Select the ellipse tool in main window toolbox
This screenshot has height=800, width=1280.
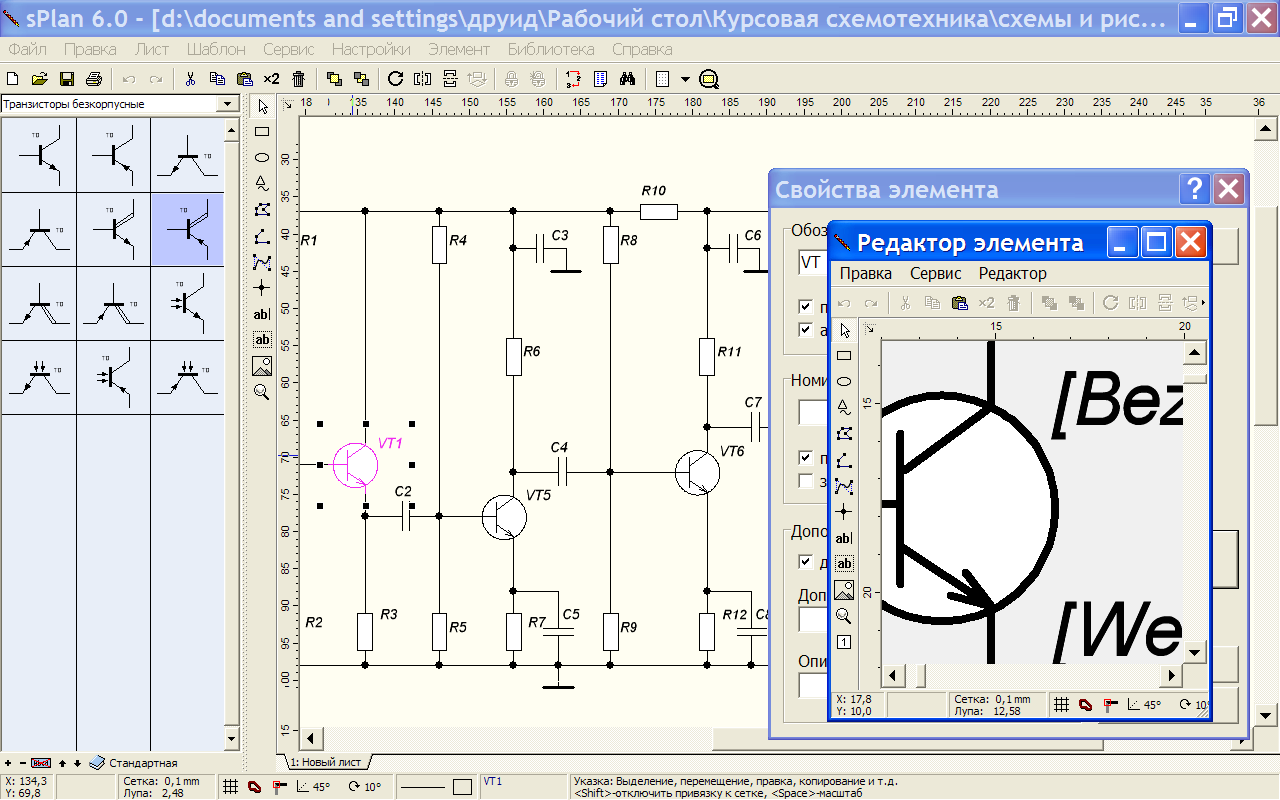click(262, 157)
